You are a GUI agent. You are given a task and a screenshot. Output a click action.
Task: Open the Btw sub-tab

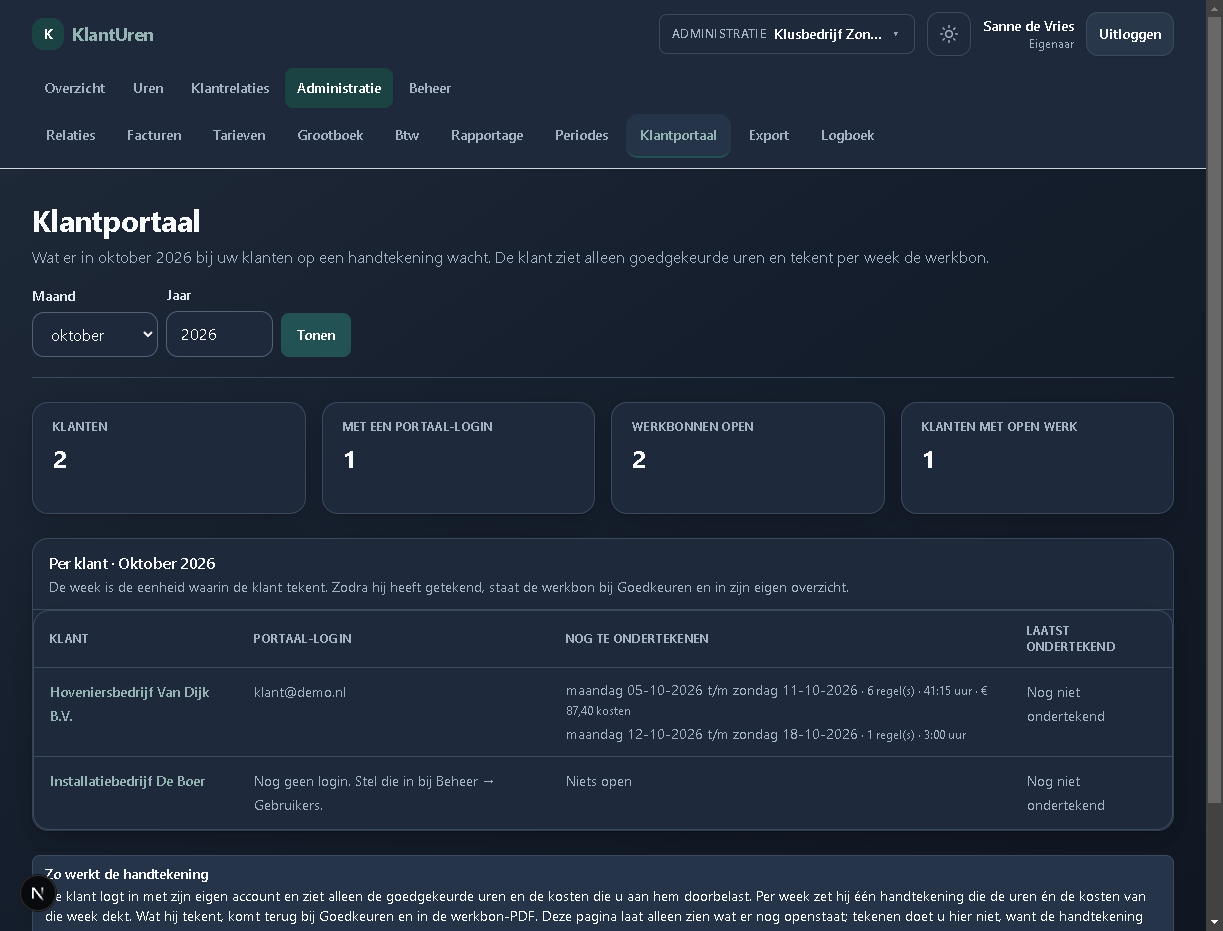(x=407, y=135)
